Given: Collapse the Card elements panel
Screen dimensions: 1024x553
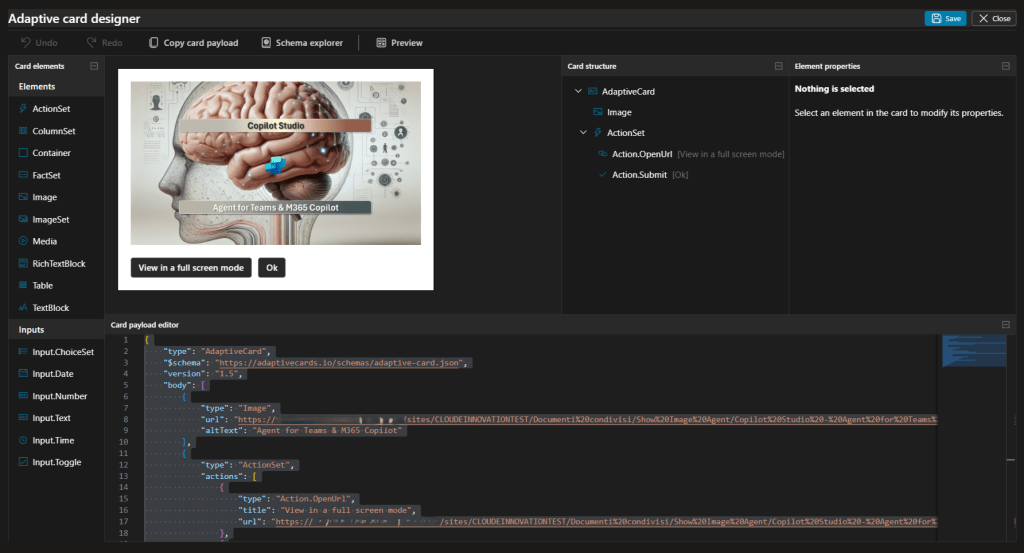Looking at the screenshot, I should point(93,66).
